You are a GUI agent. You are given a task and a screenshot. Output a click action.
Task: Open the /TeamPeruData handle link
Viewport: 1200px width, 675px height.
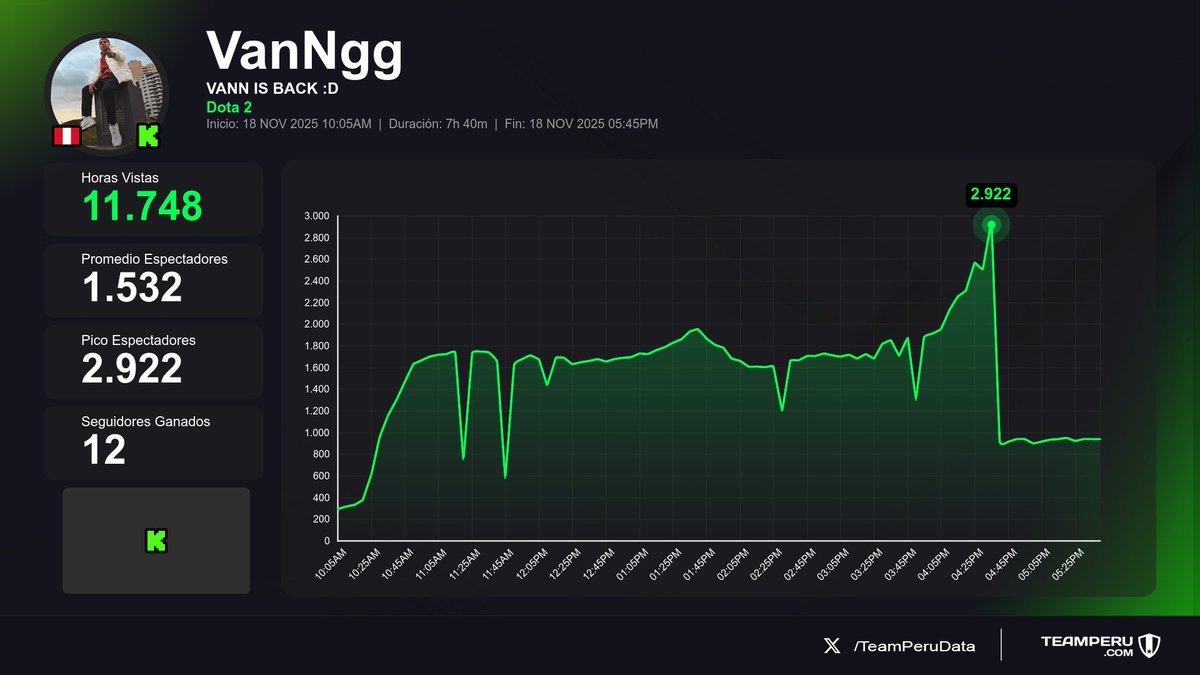(x=914, y=646)
